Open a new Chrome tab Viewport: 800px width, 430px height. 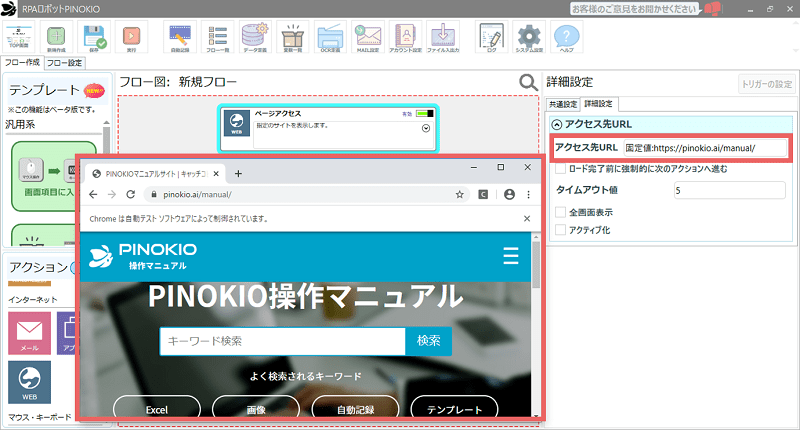(238, 174)
